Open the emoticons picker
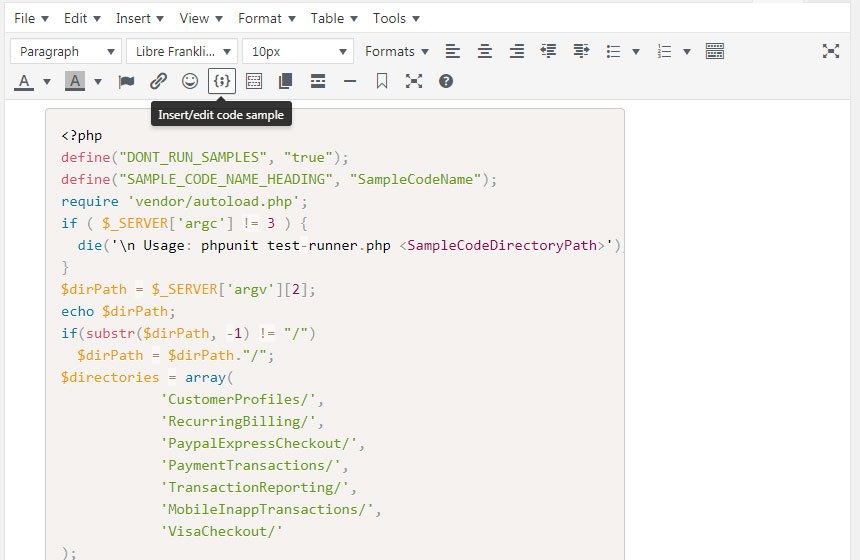The image size is (860, 560). (190, 81)
